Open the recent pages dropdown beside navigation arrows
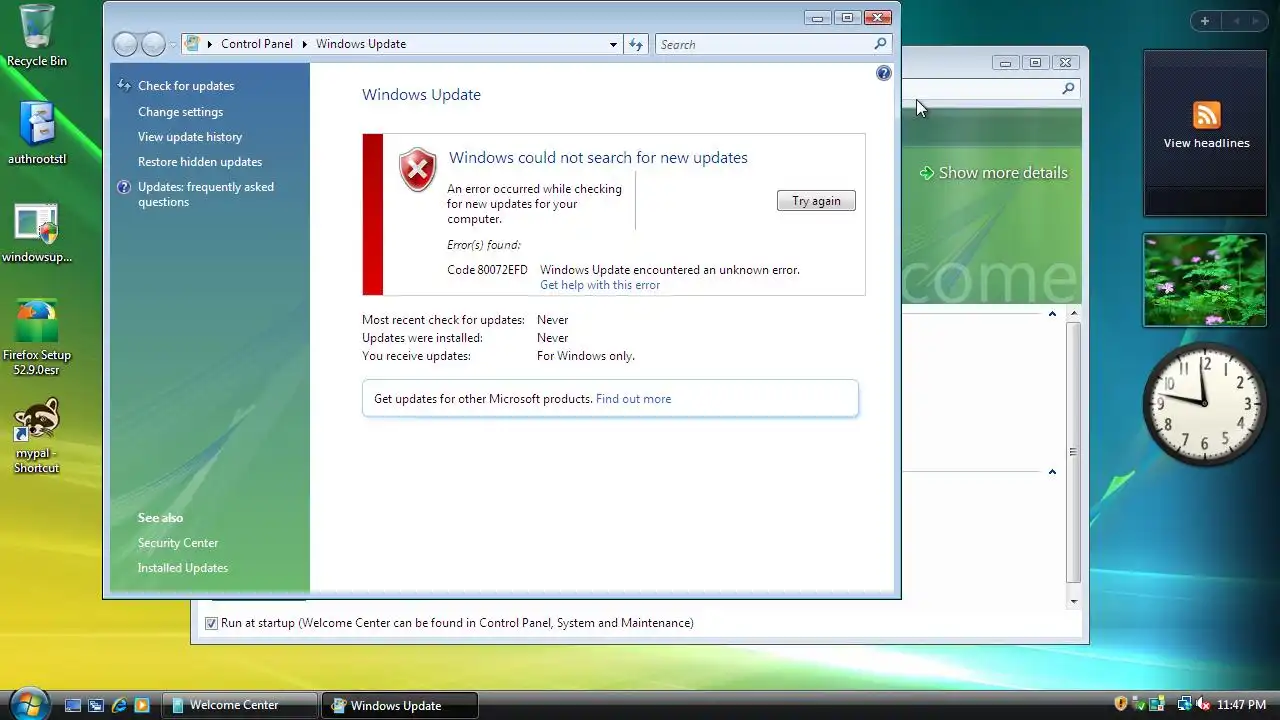The image size is (1280, 720). pyautogui.click(x=172, y=44)
